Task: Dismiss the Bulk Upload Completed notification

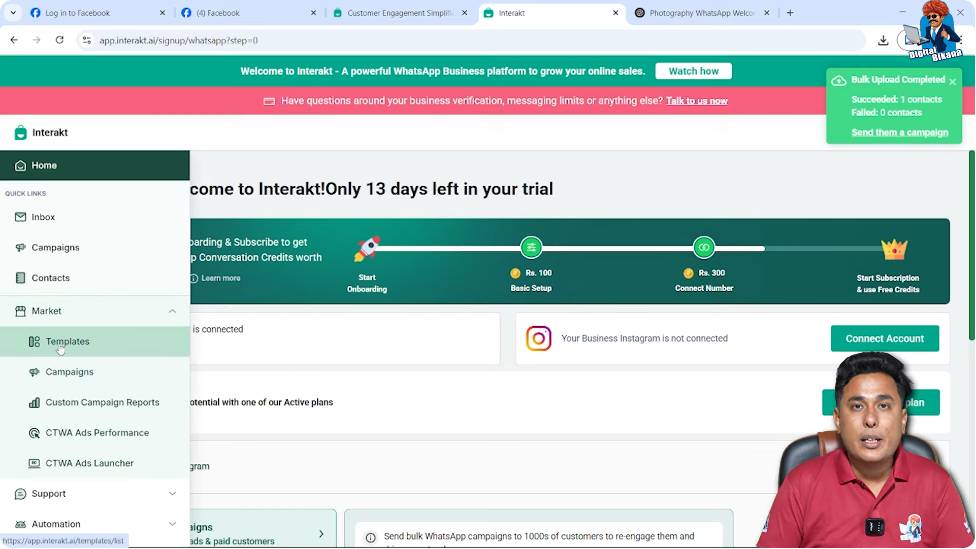Action: tap(952, 81)
